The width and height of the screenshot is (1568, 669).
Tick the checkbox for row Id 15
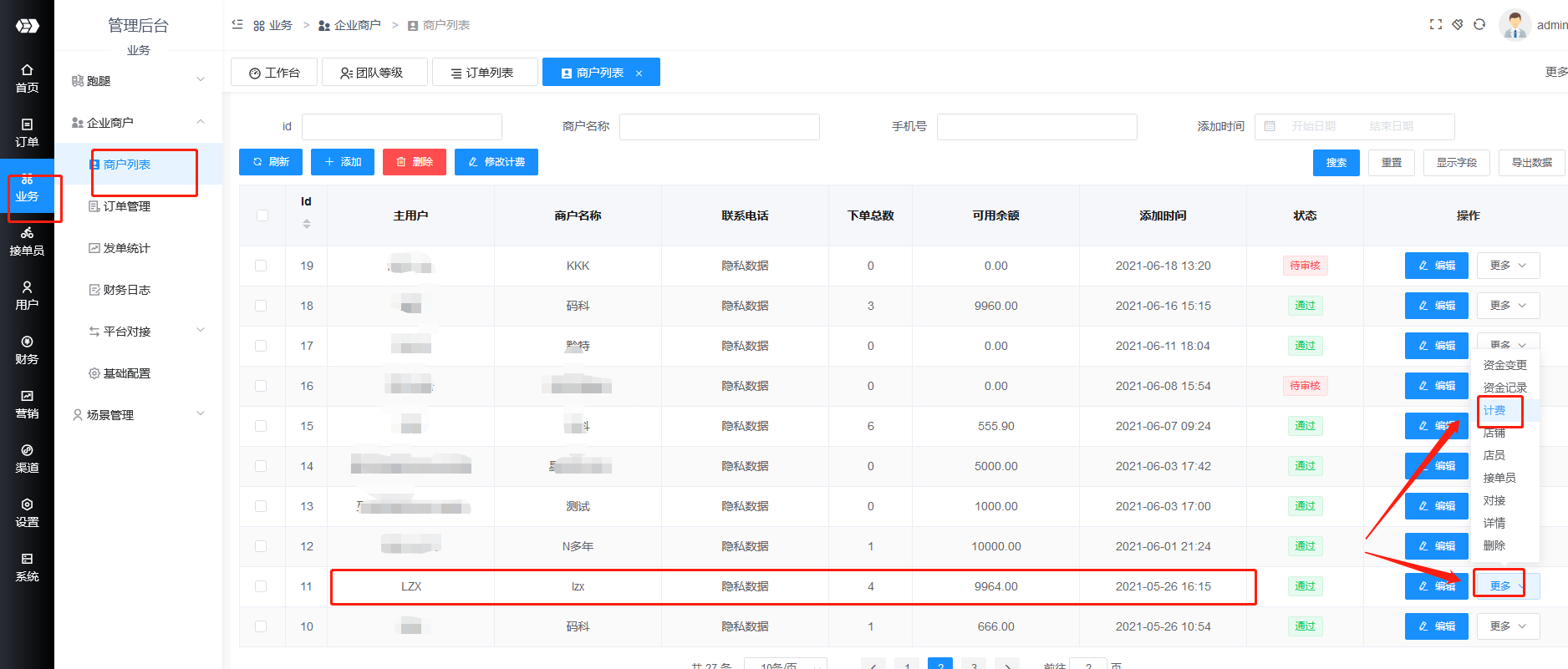point(261,426)
